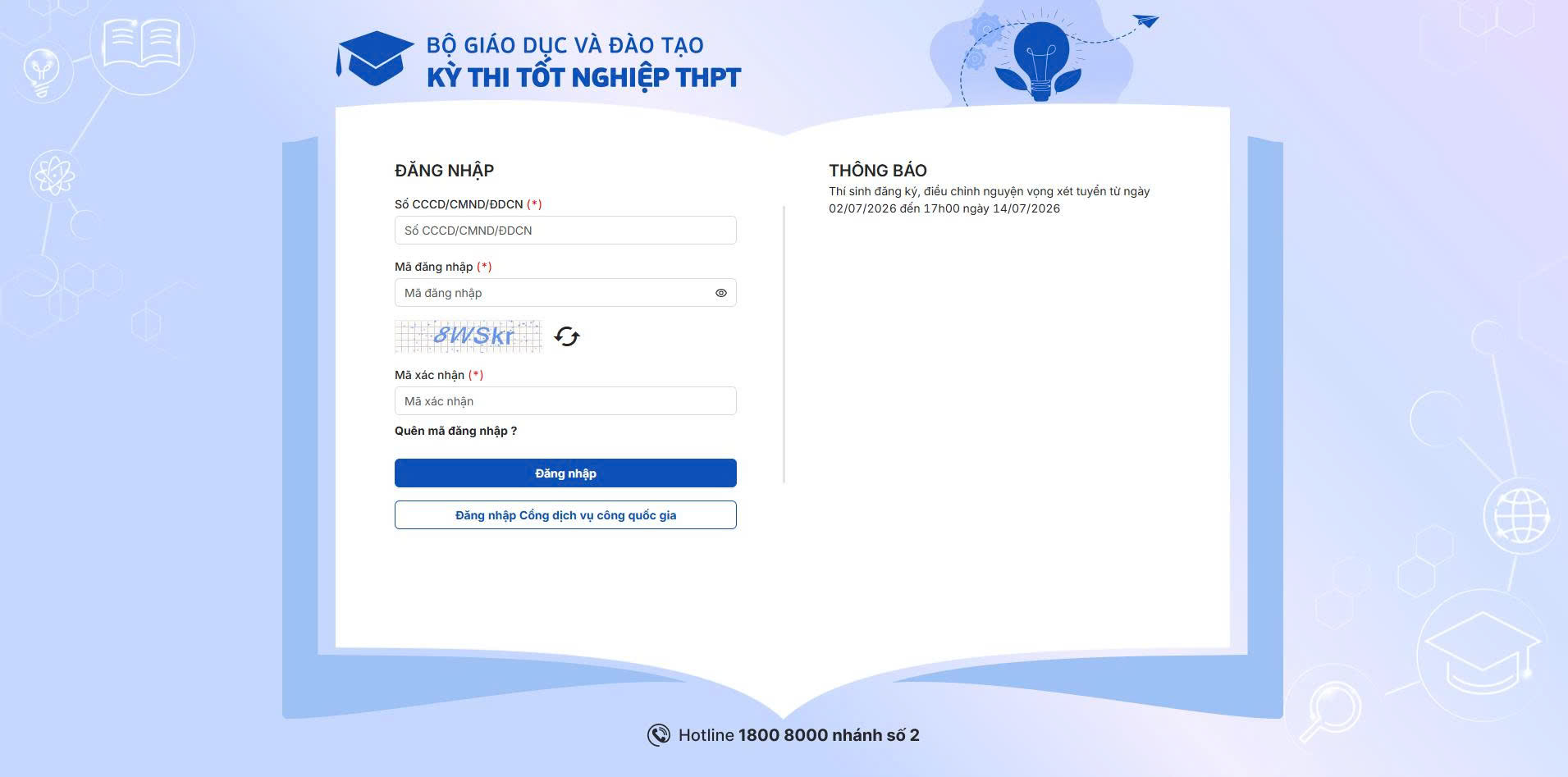
Task: Focus the Mã đăng nhập password field
Action: coord(565,293)
